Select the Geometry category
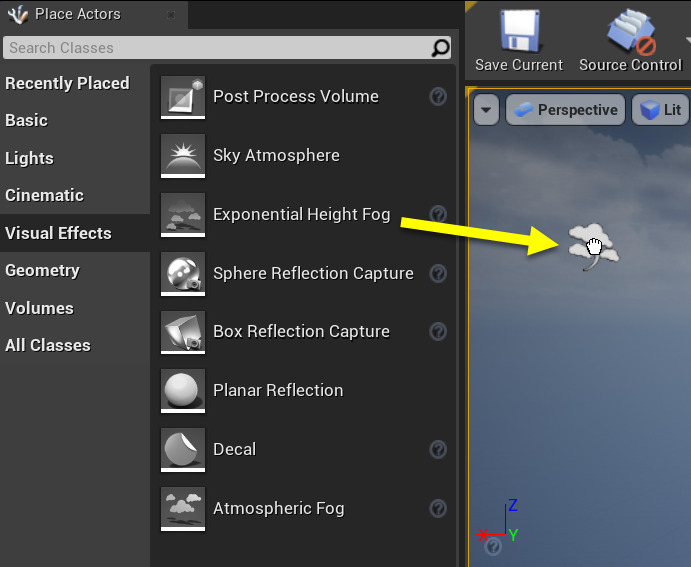Image resolution: width=691 pixels, height=567 pixels. tap(42, 270)
